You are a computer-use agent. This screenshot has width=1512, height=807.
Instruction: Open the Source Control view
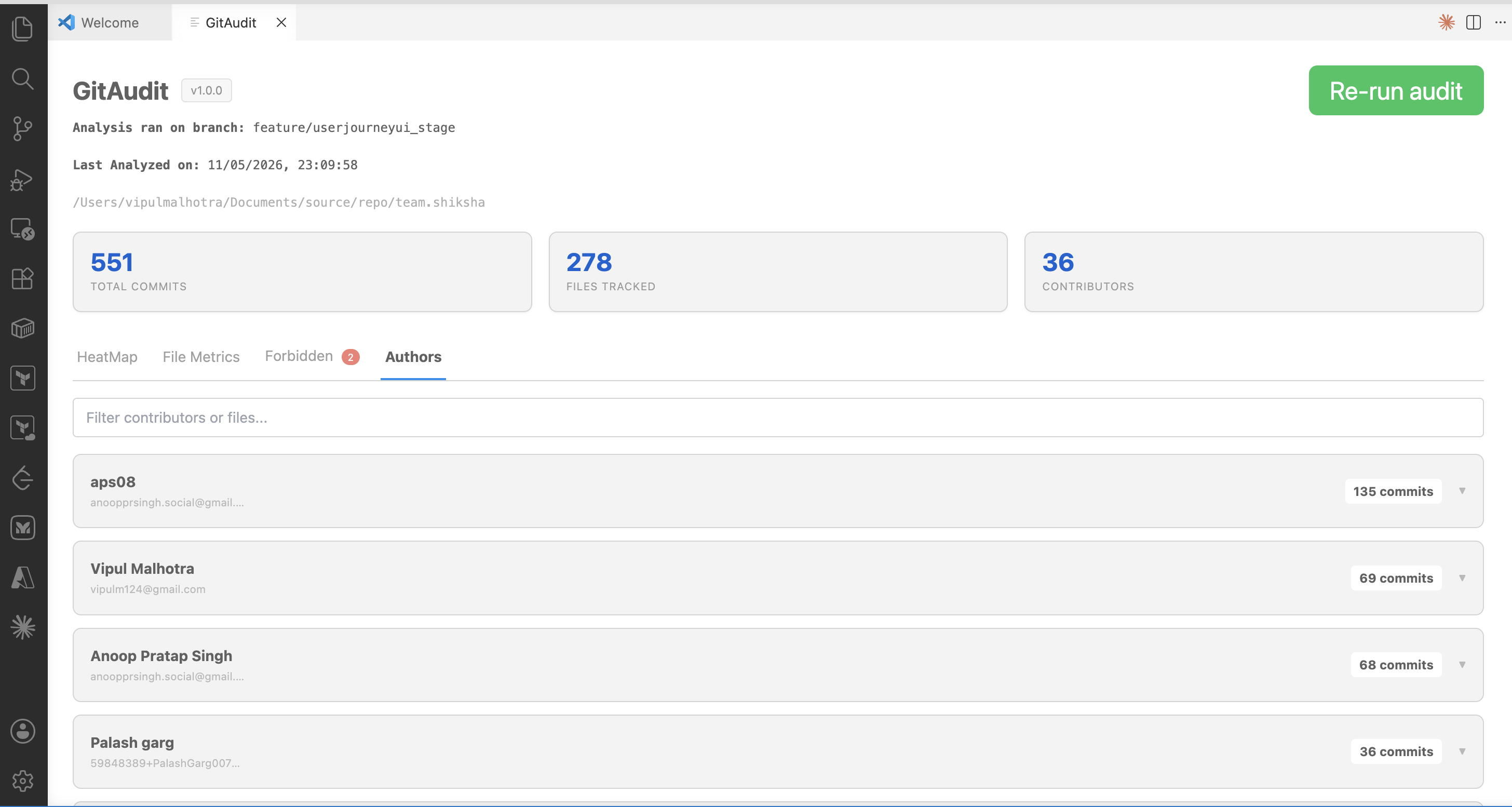[22, 129]
